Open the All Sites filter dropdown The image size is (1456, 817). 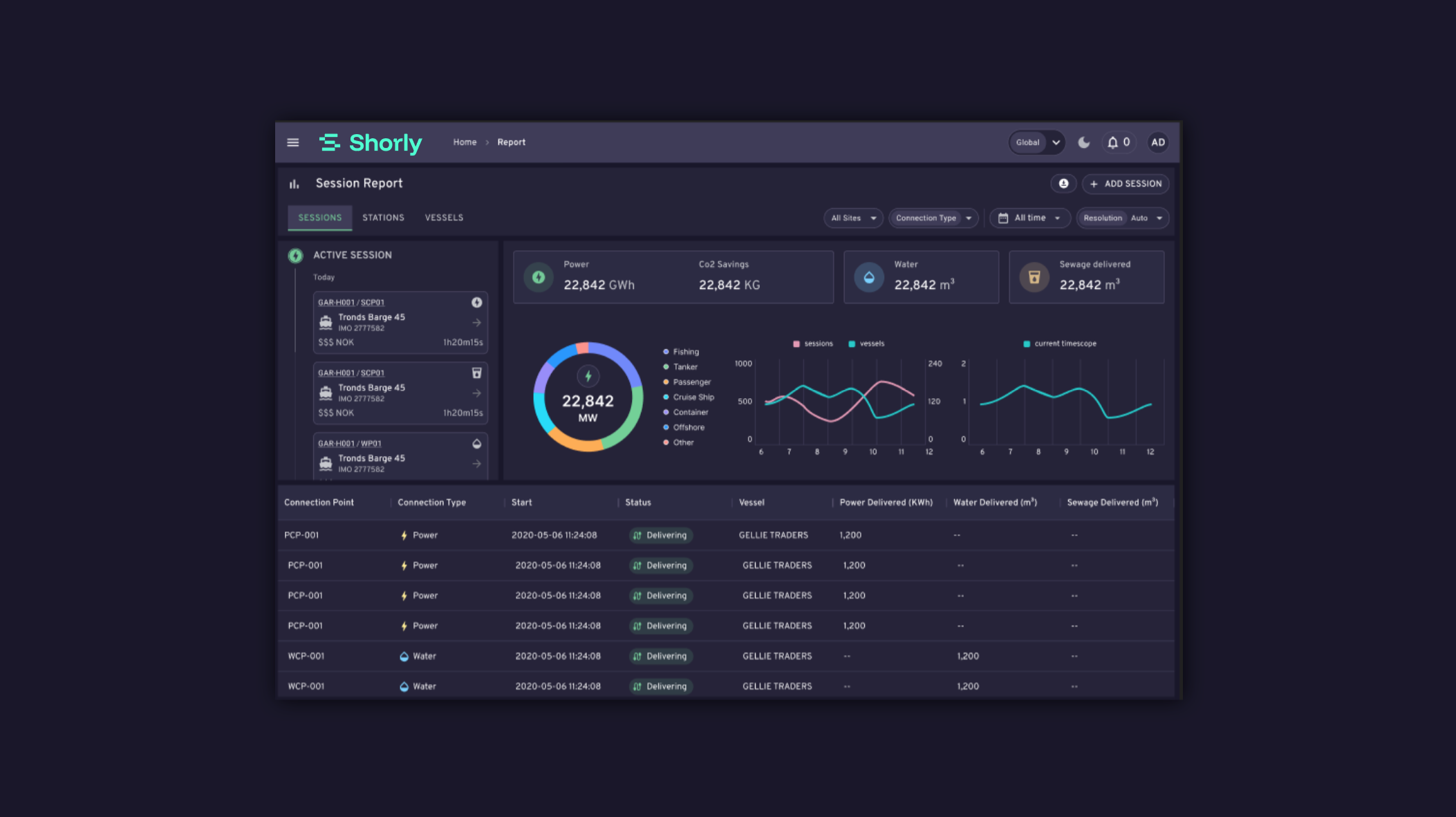click(x=853, y=218)
